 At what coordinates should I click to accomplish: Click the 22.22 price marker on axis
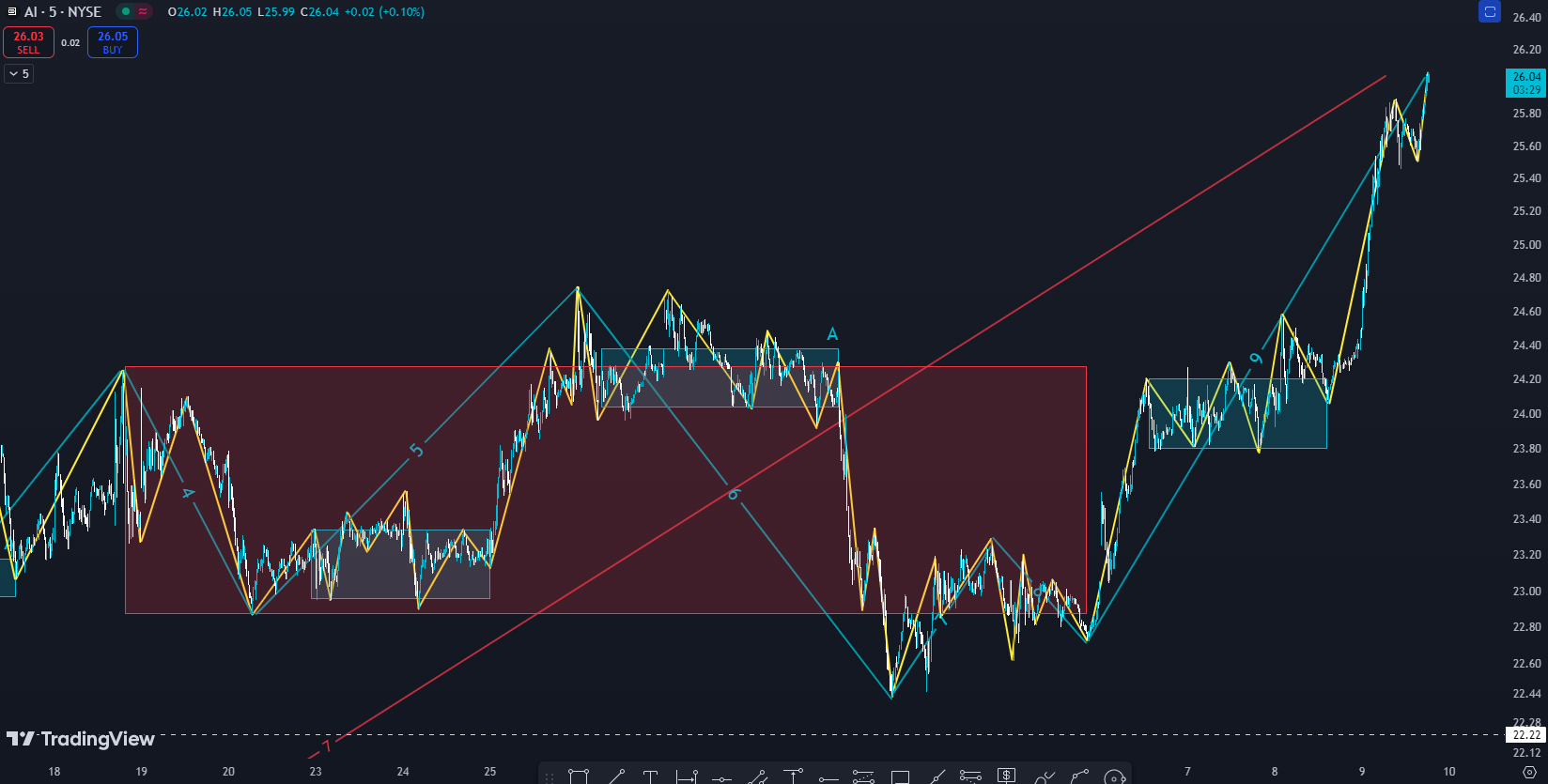click(1525, 735)
